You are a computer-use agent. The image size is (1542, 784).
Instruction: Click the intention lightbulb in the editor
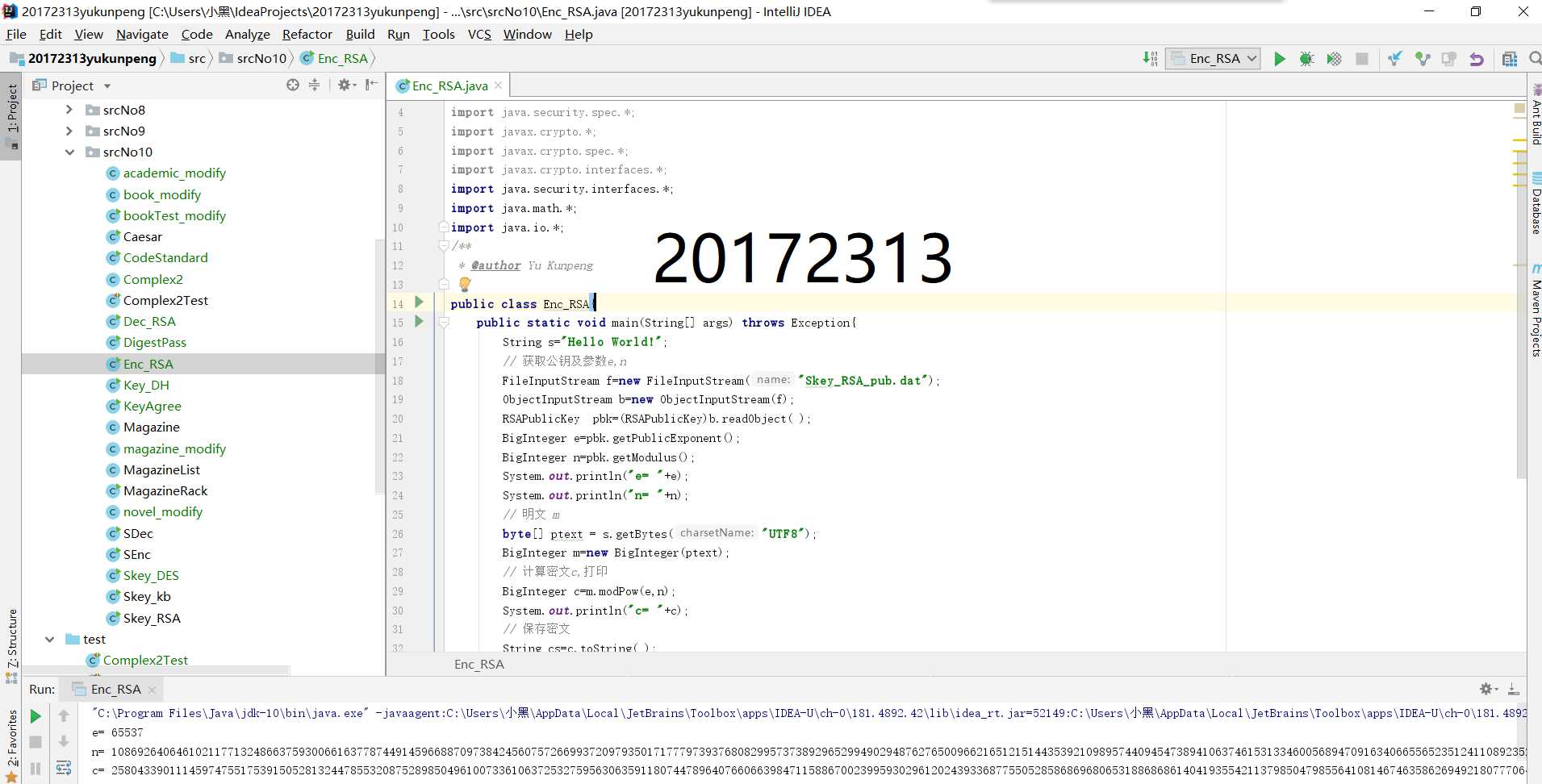(x=465, y=284)
